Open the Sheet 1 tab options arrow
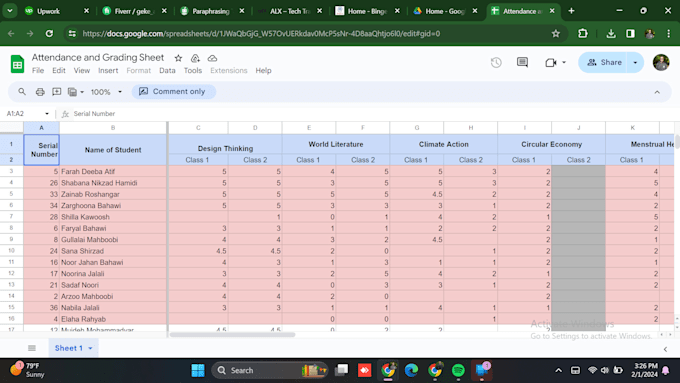This screenshot has height=383, width=680. click(x=90, y=348)
